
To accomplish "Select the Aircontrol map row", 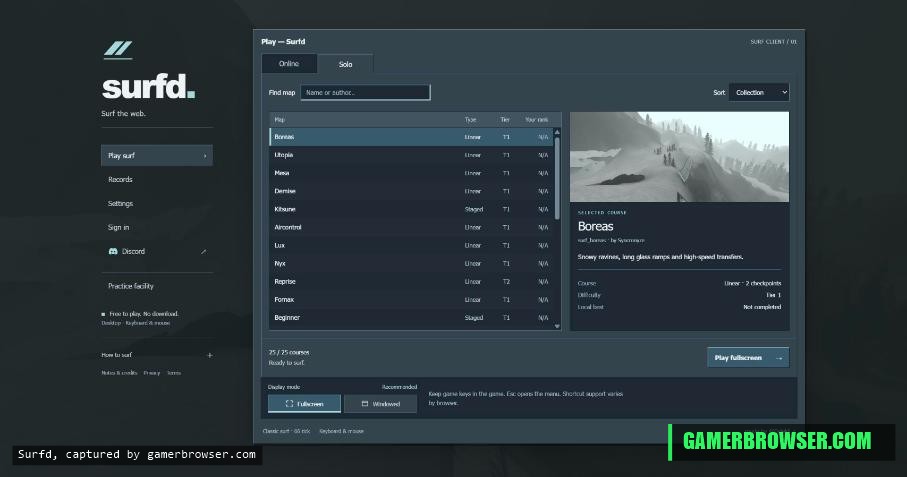I will click(x=411, y=227).
